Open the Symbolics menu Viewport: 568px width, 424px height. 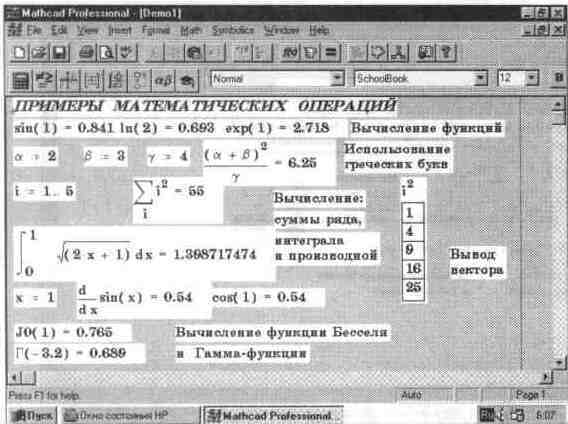233,30
